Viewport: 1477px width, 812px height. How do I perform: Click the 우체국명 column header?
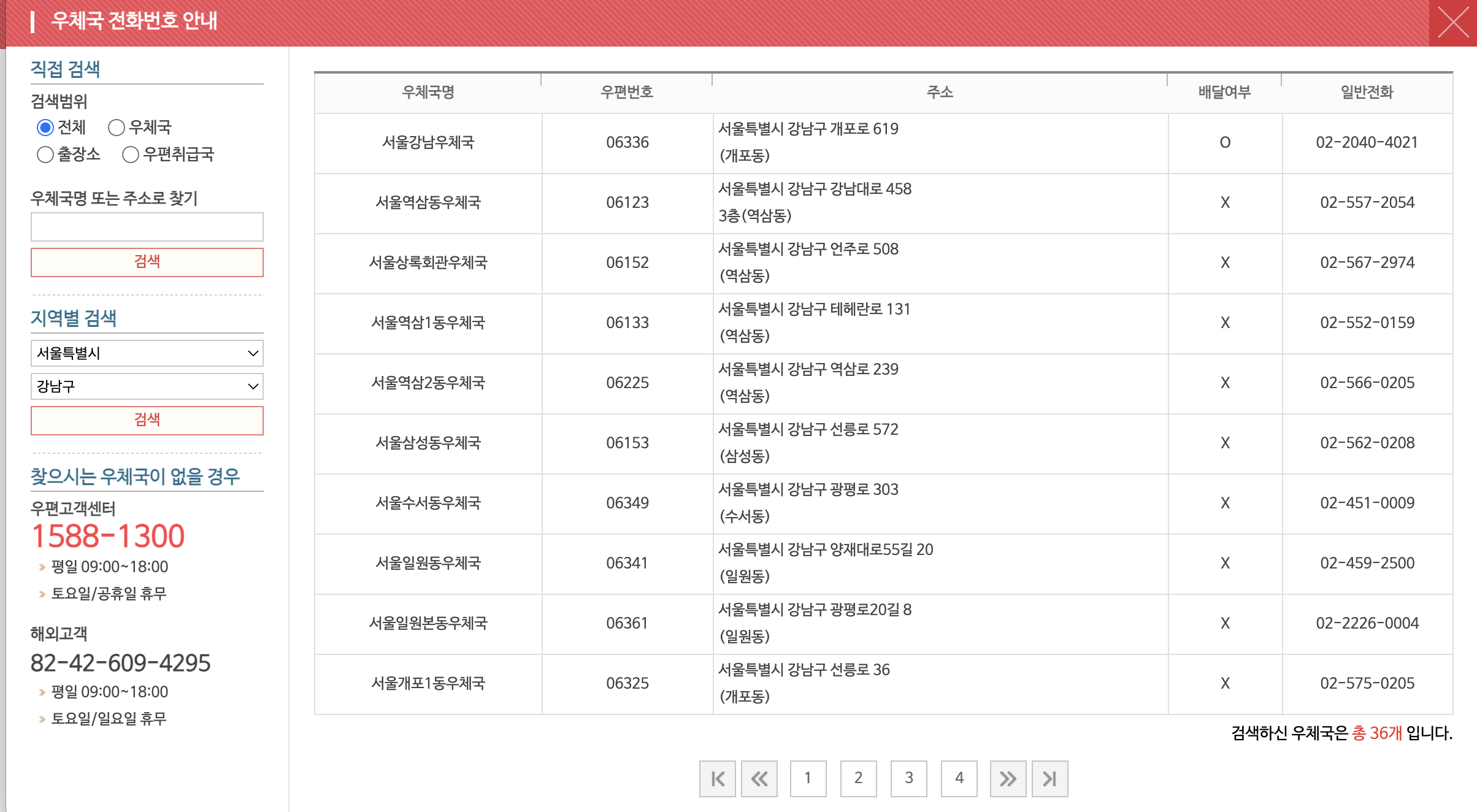(428, 92)
